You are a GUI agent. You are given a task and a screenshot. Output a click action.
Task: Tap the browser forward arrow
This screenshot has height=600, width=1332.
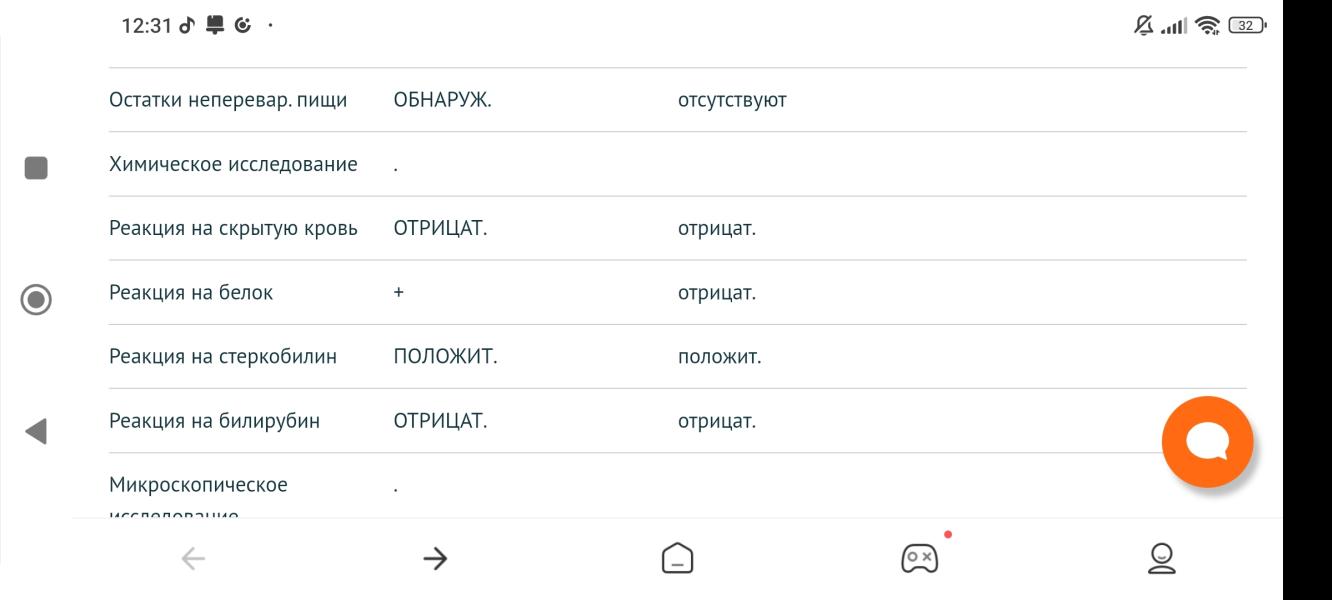(x=435, y=559)
